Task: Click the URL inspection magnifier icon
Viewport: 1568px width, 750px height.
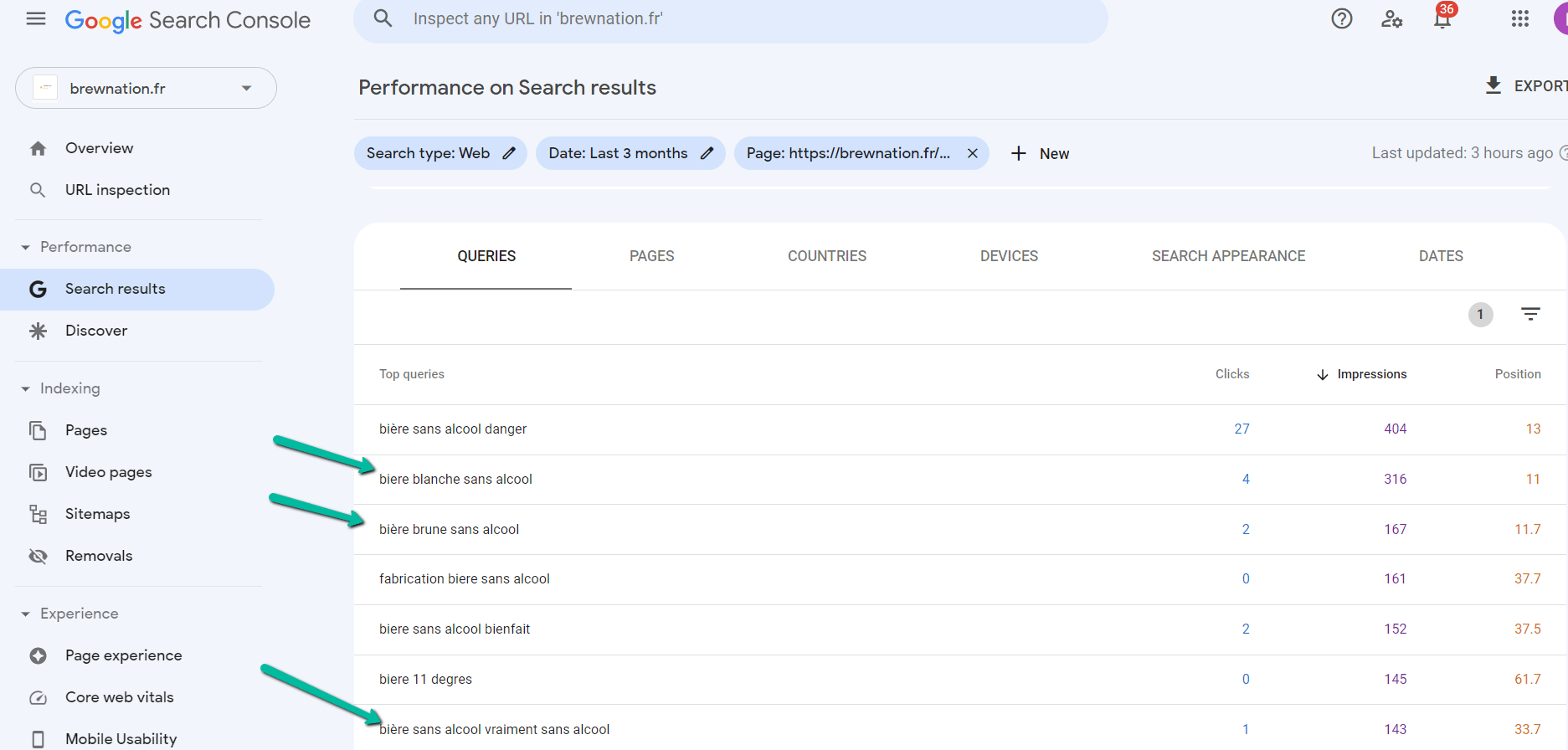Action: tap(38, 190)
